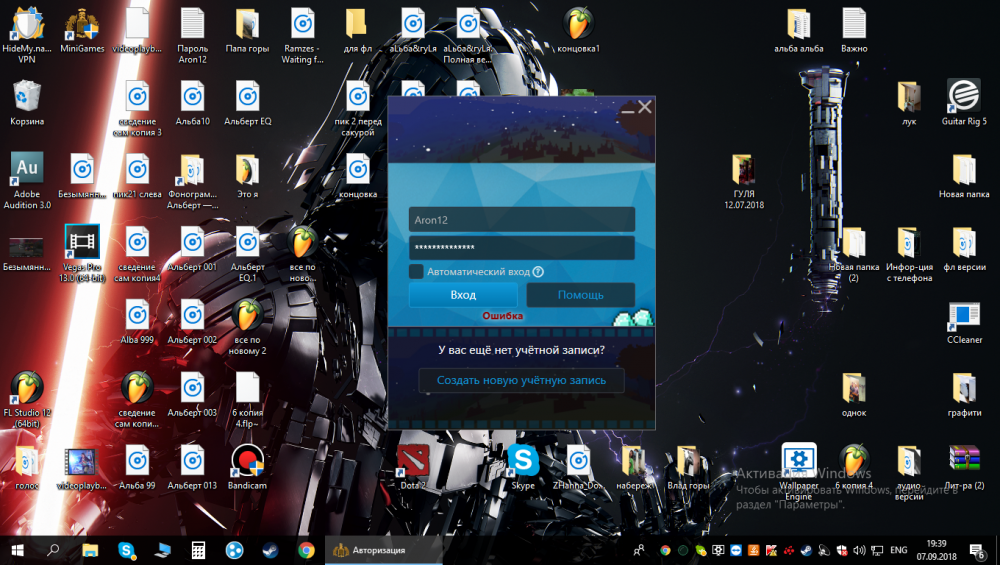The image size is (1000, 565).
Task: Select the CCleaner desktop shortcut
Action: click(x=963, y=319)
